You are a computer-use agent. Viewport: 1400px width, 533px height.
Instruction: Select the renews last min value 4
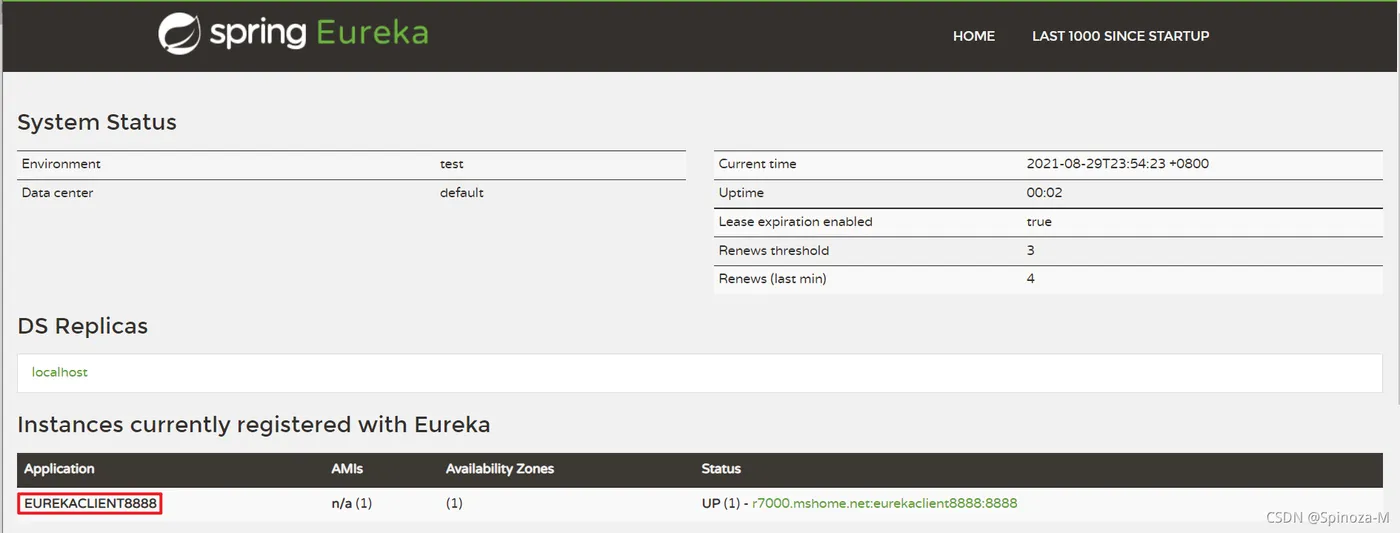(1031, 279)
